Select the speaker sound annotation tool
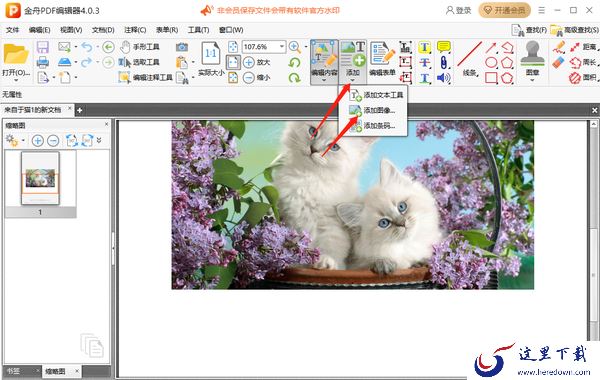Image resolution: width=600 pixels, height=380 pixels. (443, 78)
